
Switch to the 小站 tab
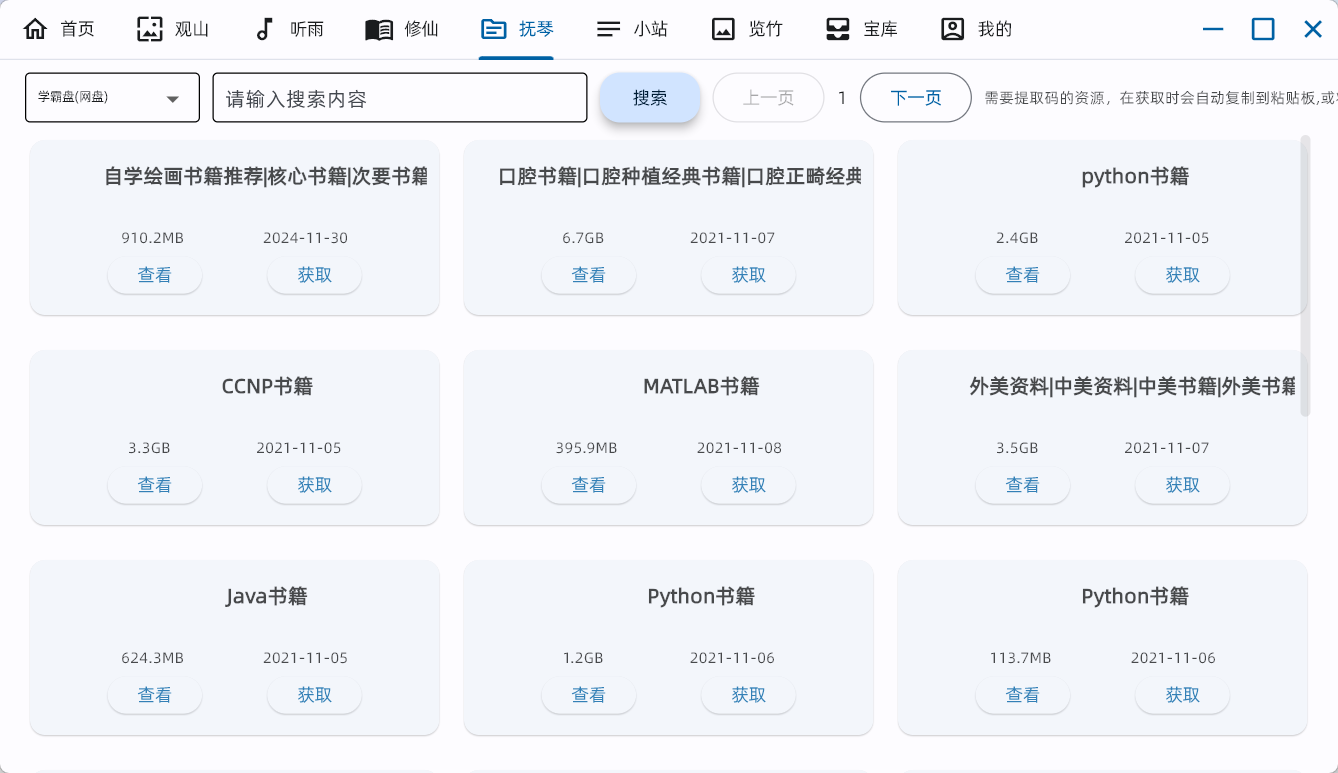coord(632,29)
